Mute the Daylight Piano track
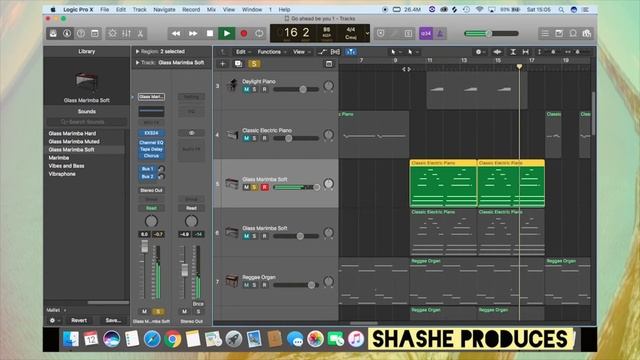 [x=246, y=89]
